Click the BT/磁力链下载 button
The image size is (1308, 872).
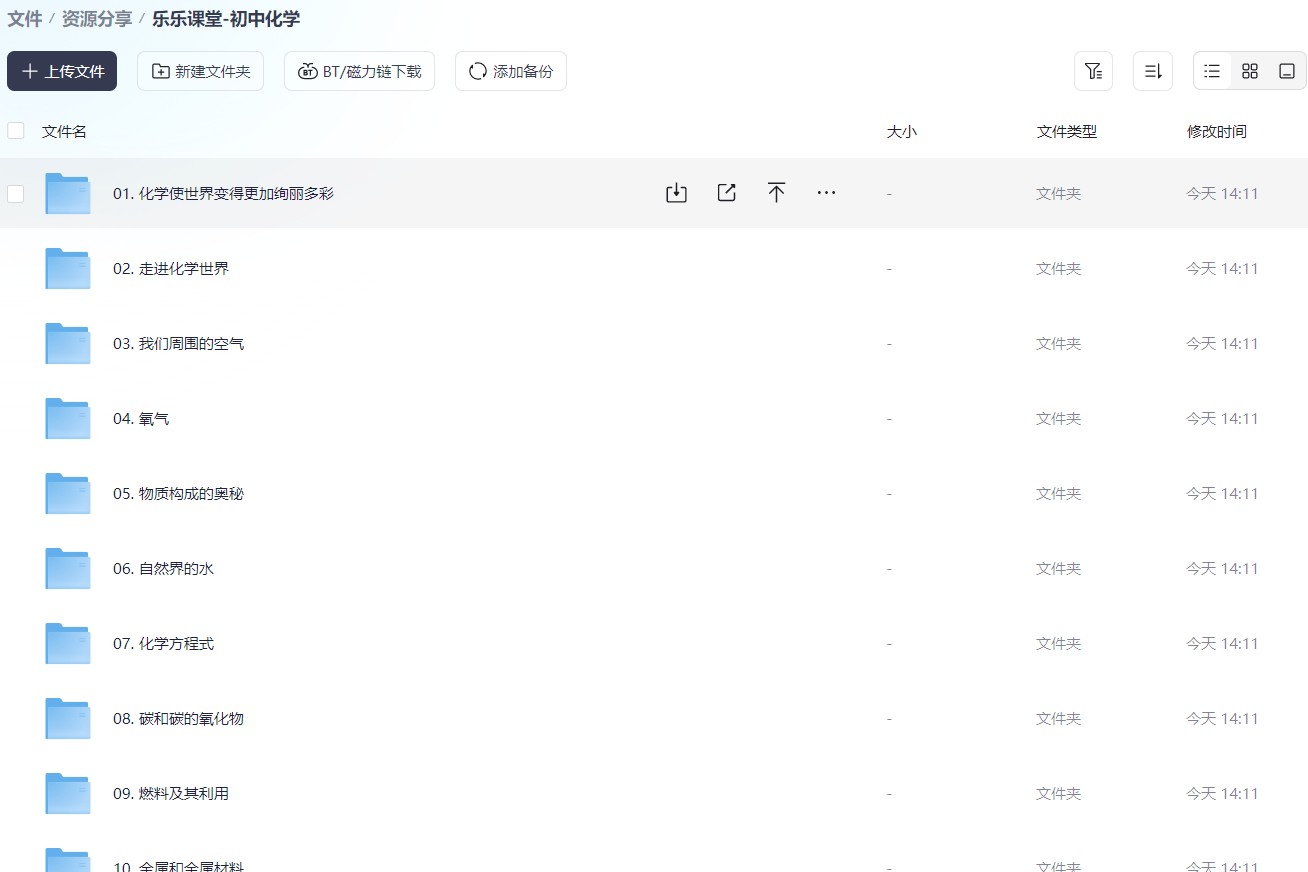tap(359, 71)
